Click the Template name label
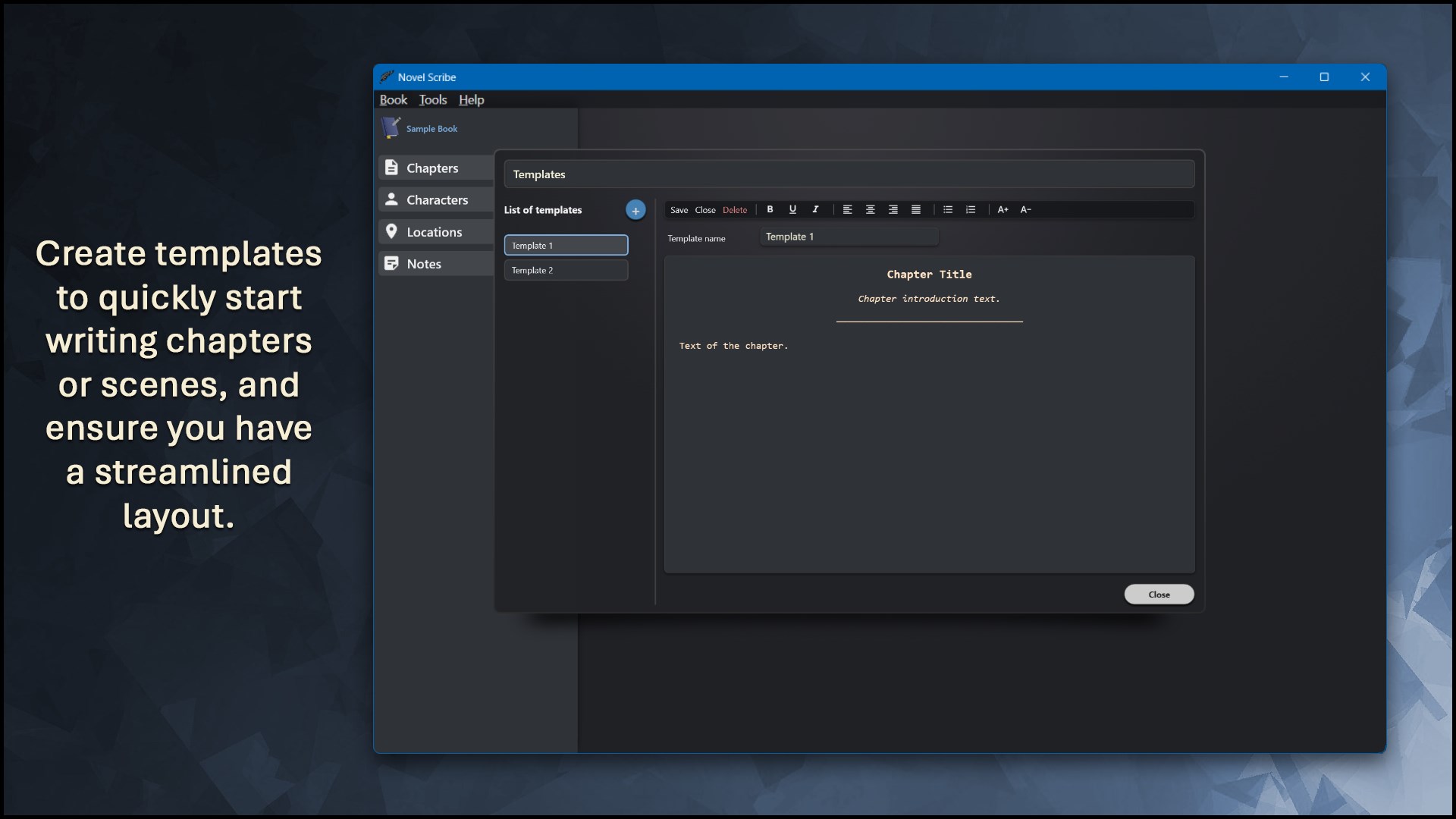 coord(696,238)
